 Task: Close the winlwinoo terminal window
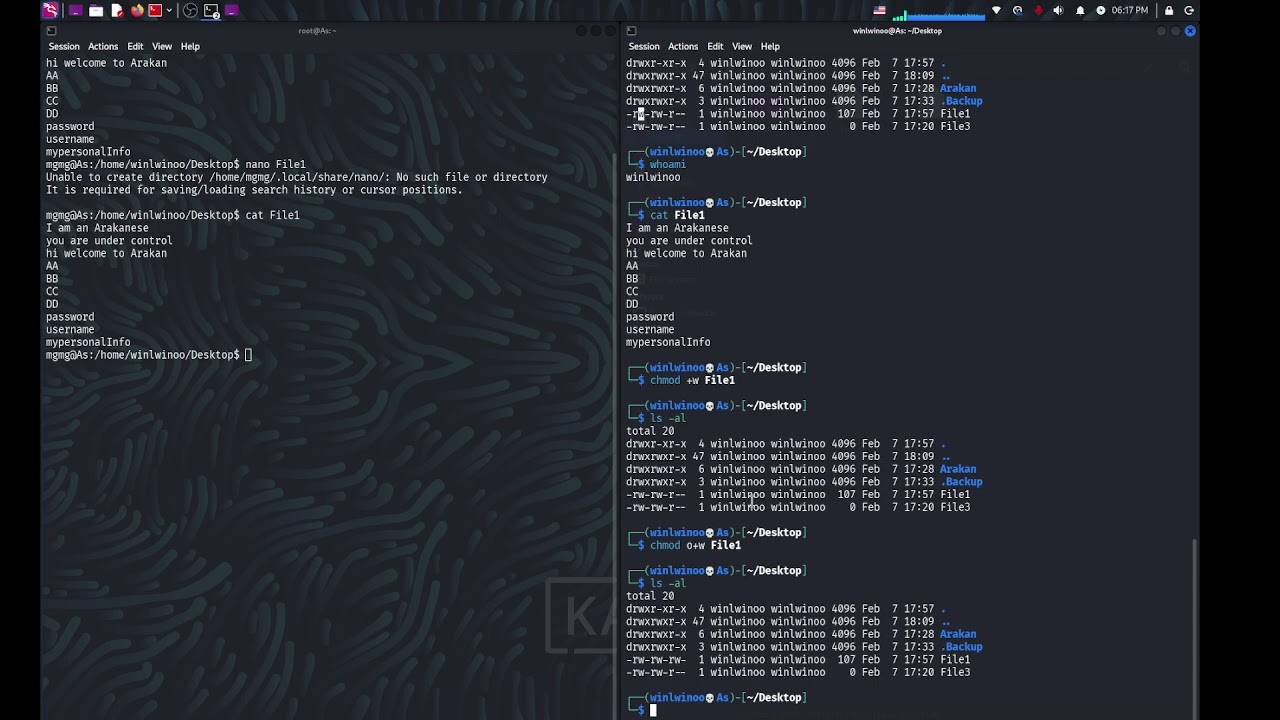(x=1190, y=31)
